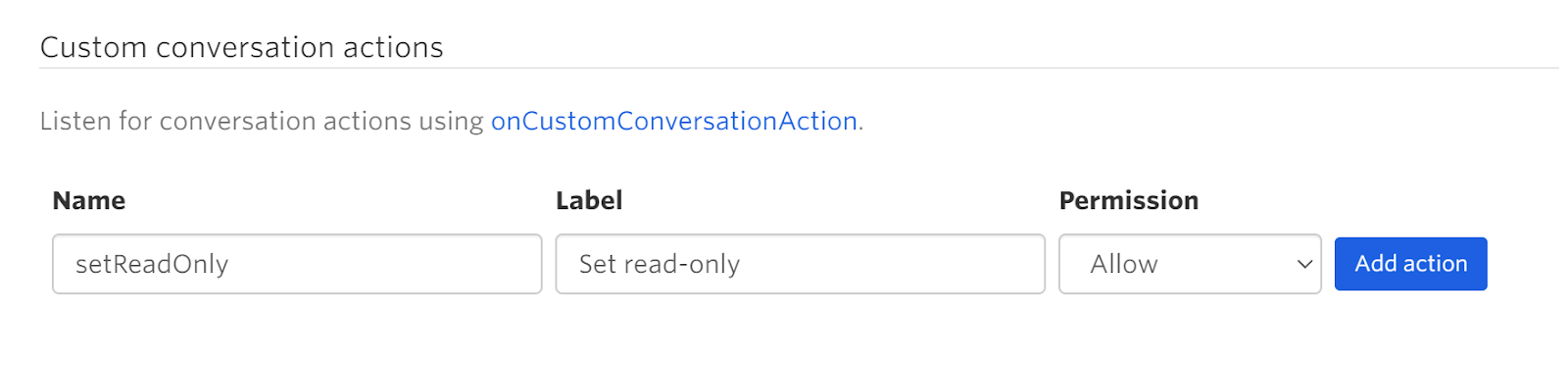This screenshot has width=1568, height=365.
Task: Click the bold Permission column header
Action: click(1129, 201)
